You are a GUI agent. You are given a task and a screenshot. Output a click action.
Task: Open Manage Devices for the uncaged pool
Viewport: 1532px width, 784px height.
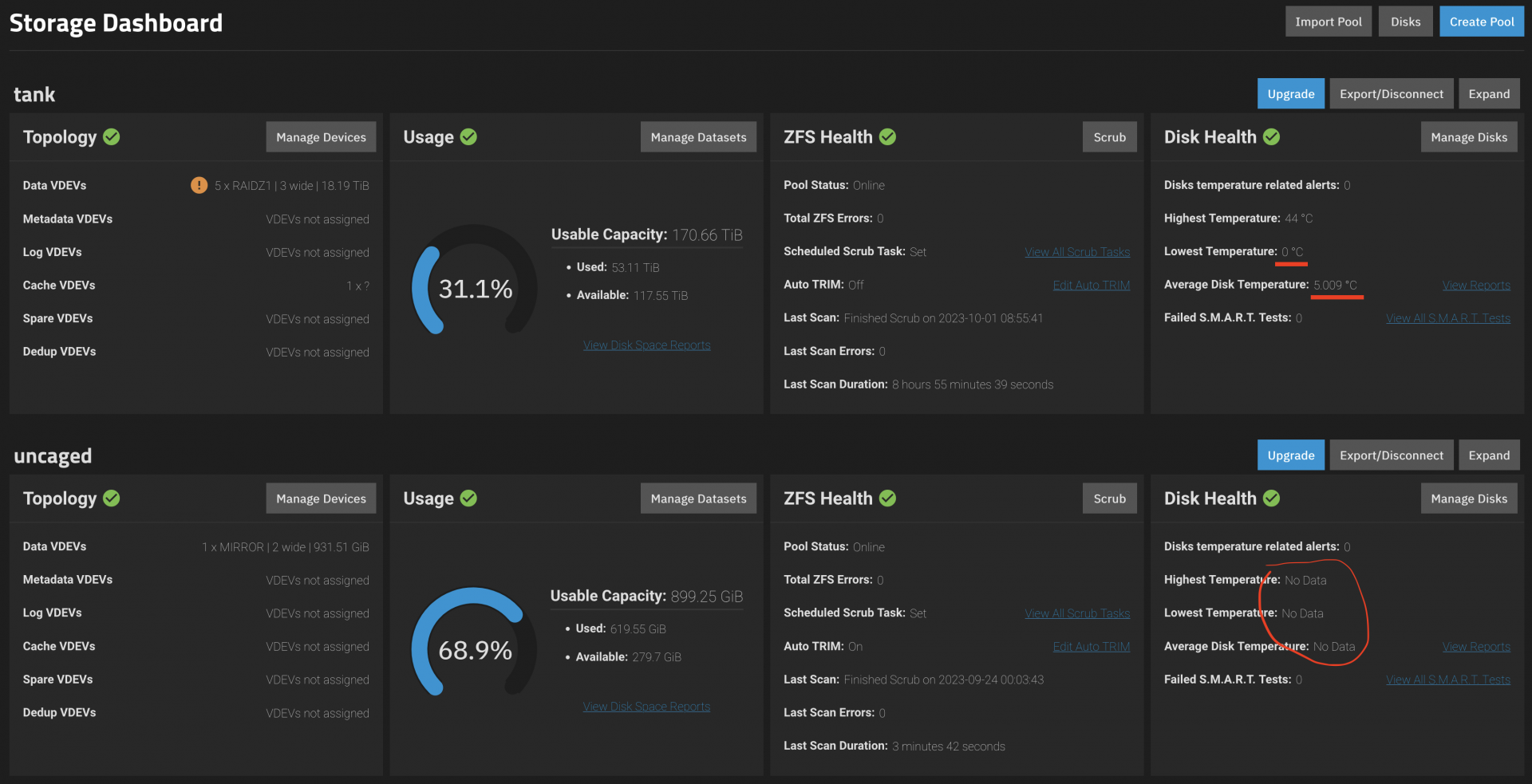pyautogui.click(x=321, y=498)
